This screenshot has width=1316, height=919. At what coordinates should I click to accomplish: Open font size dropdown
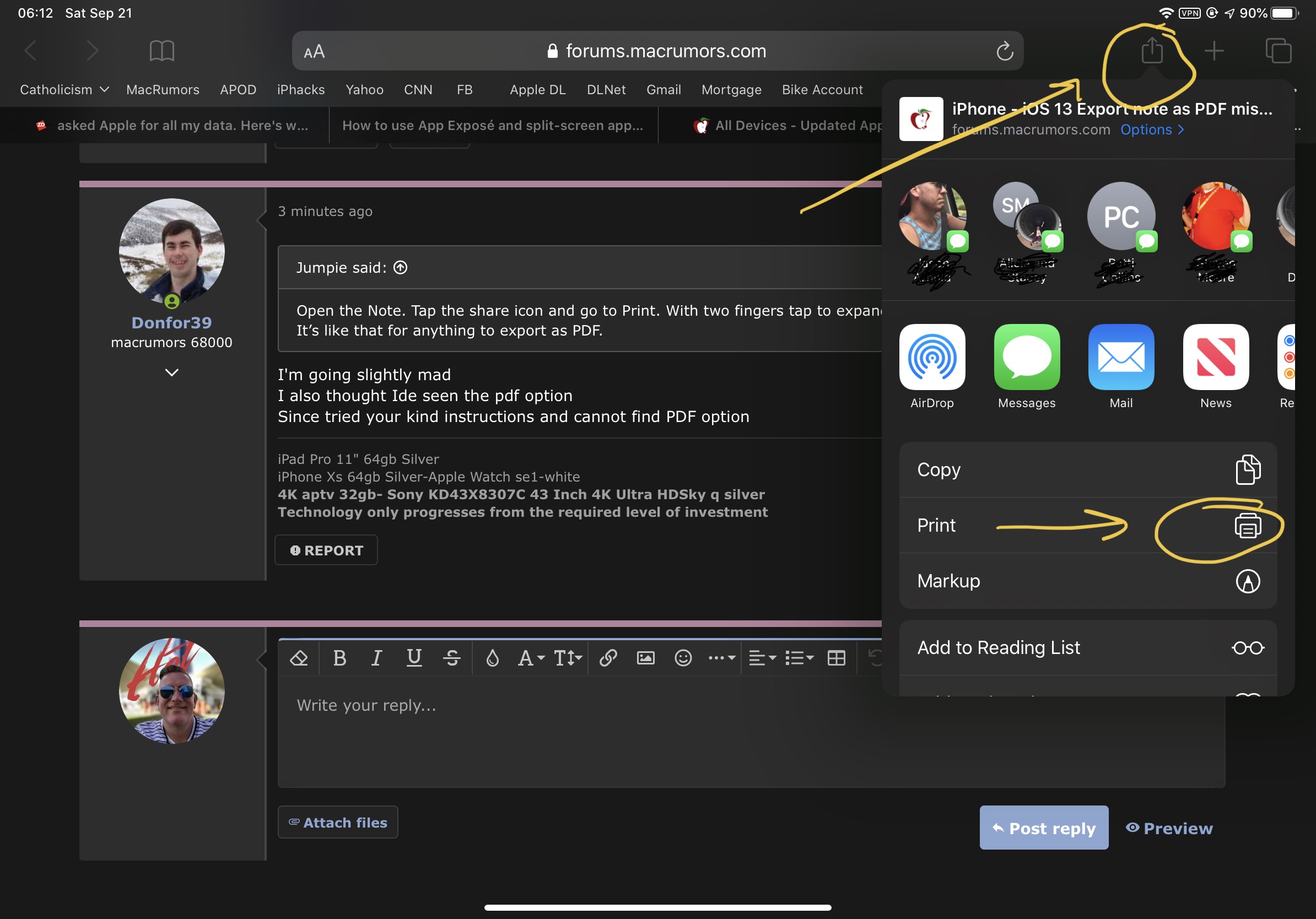pos(568,658)
